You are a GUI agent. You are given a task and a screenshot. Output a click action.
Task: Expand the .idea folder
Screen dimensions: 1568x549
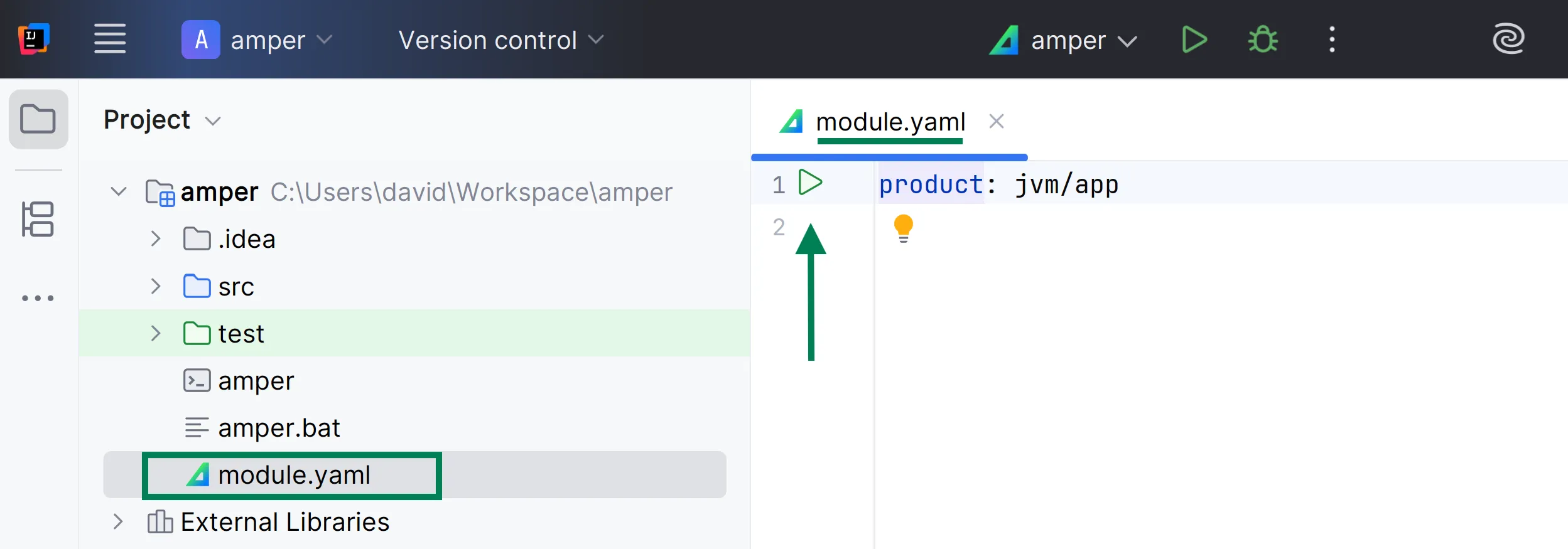pos(156,239)
